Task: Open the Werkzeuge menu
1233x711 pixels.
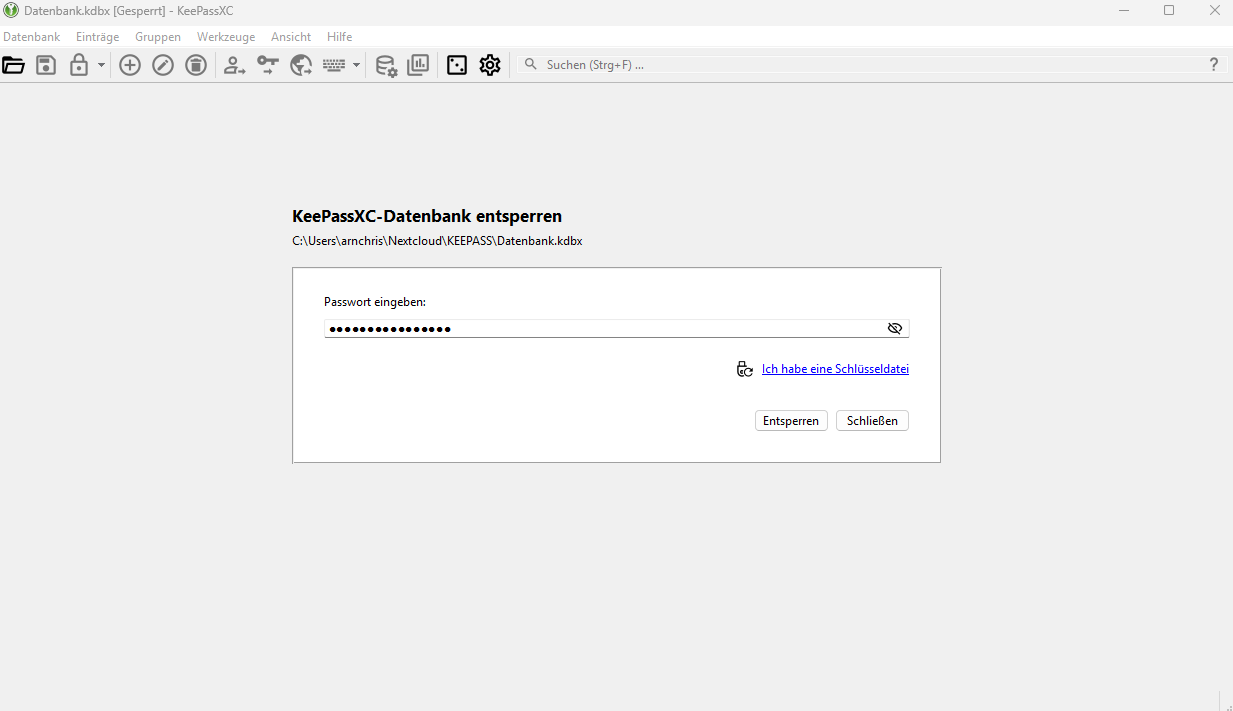Action: pyautogui.click(x=226, y=37)
